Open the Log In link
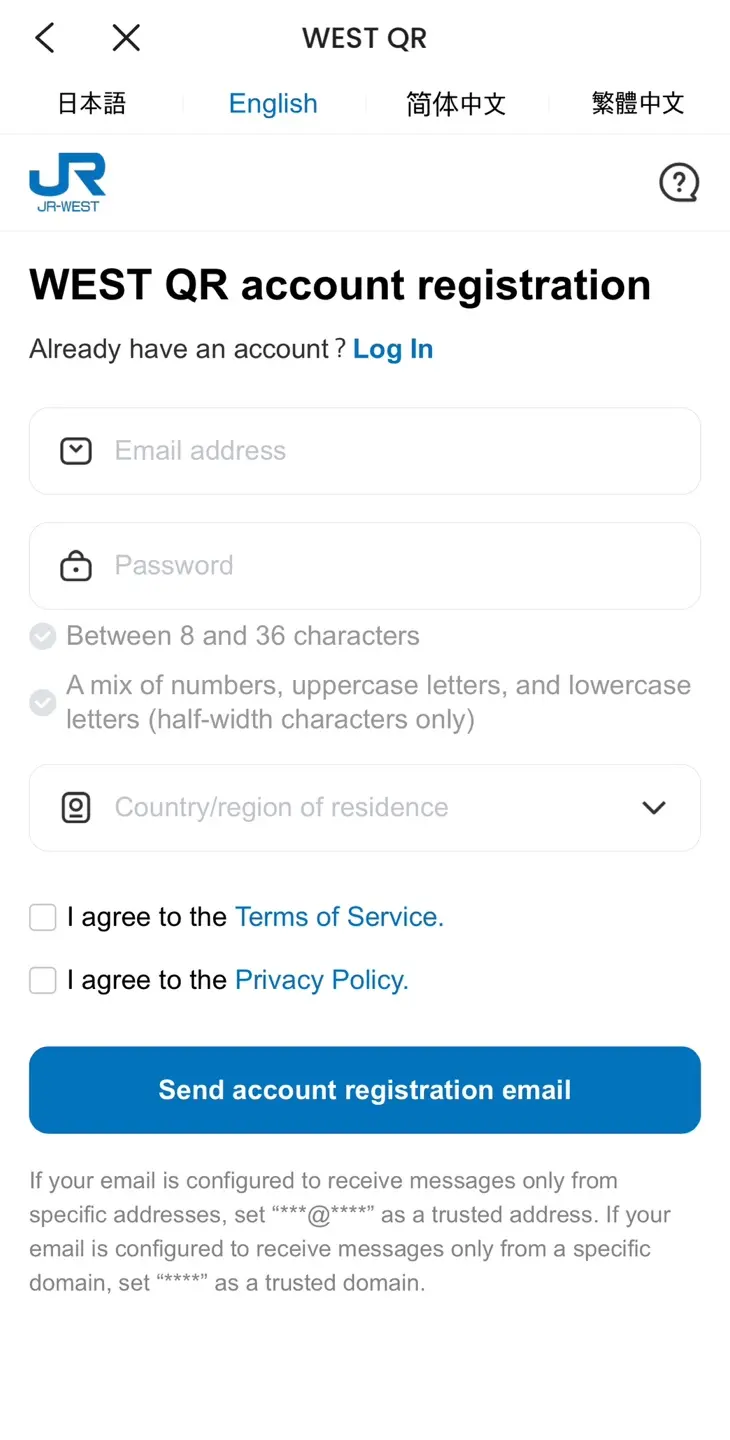730x1440 pixels. (x=393, y=349)
